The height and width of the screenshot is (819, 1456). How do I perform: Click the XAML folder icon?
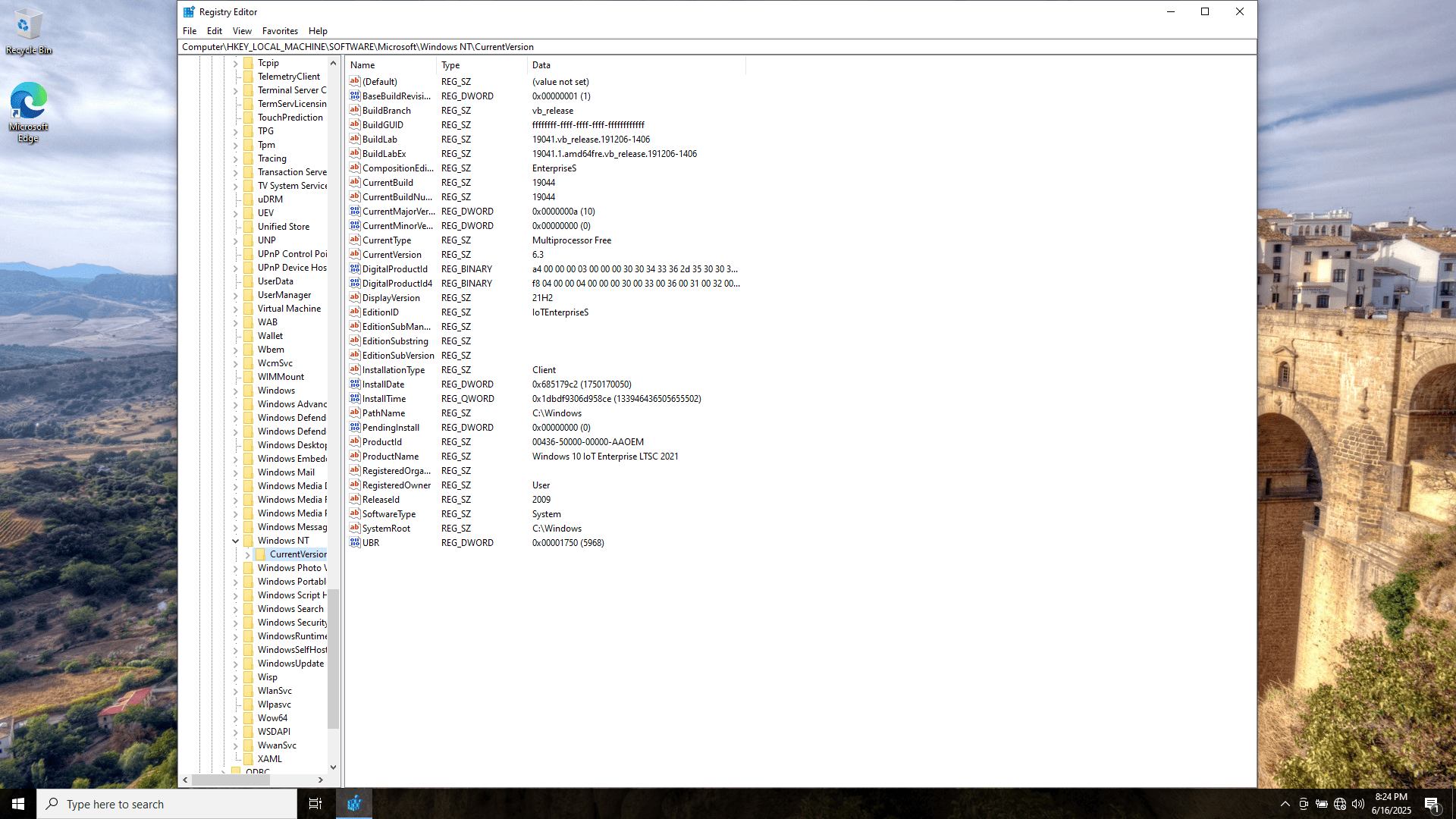(249, 759)
